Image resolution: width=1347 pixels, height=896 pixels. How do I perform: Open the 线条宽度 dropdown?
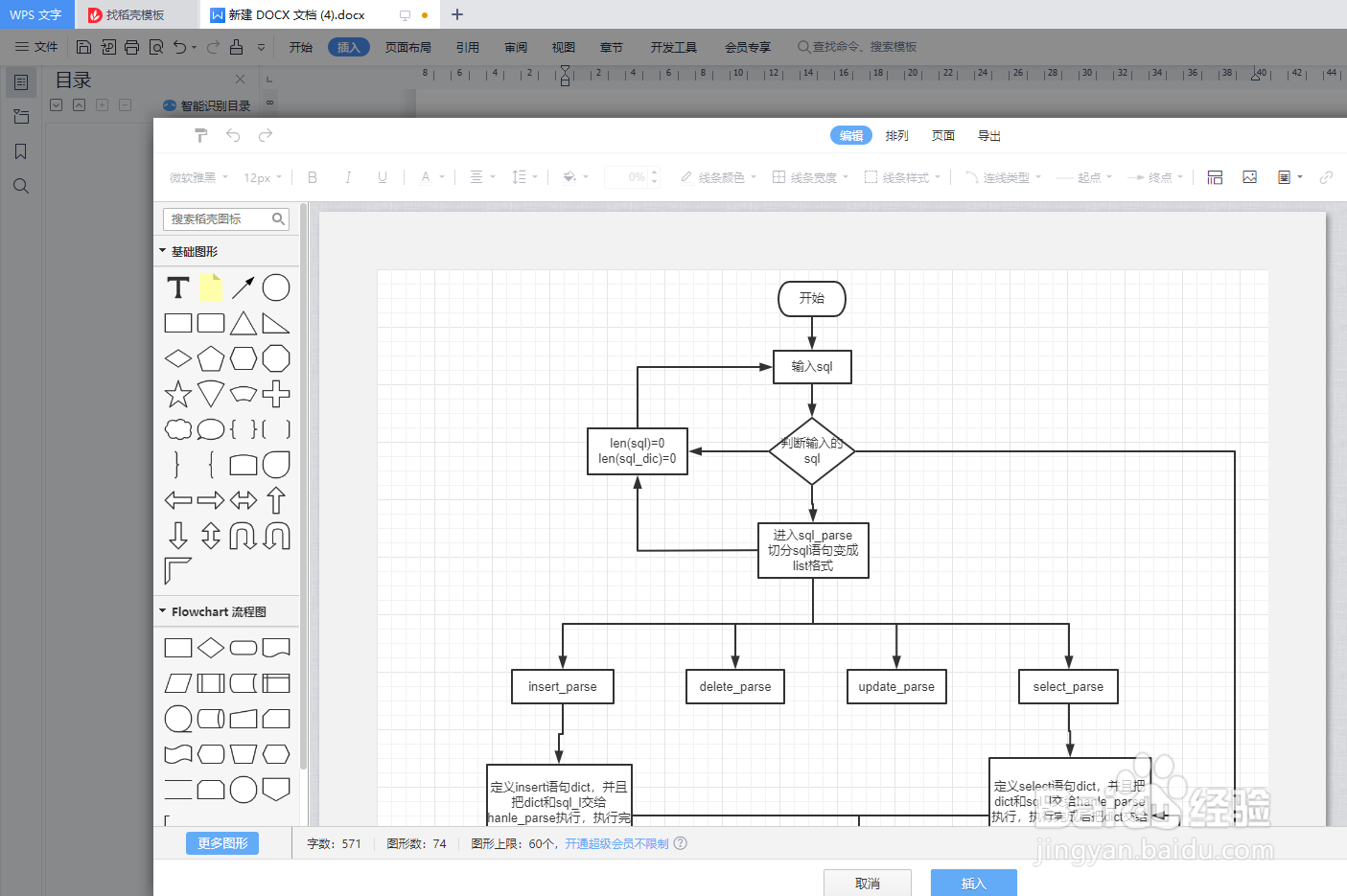click(811, 177)
